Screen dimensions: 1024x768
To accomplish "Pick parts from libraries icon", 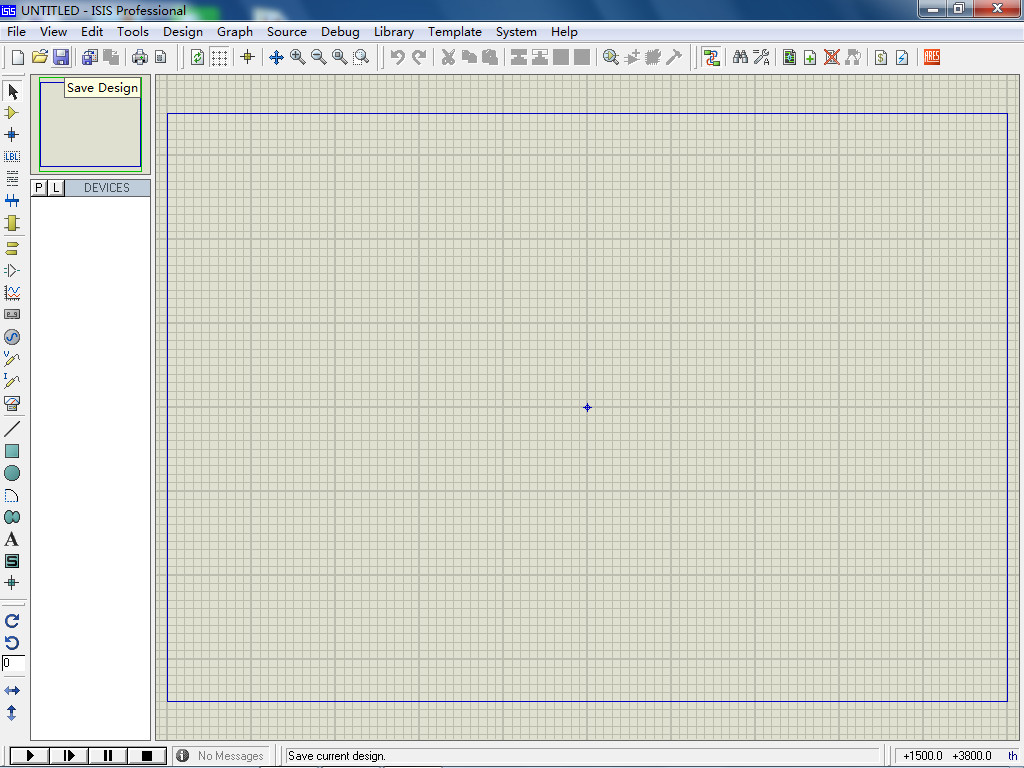I will (x=611, y=57).
